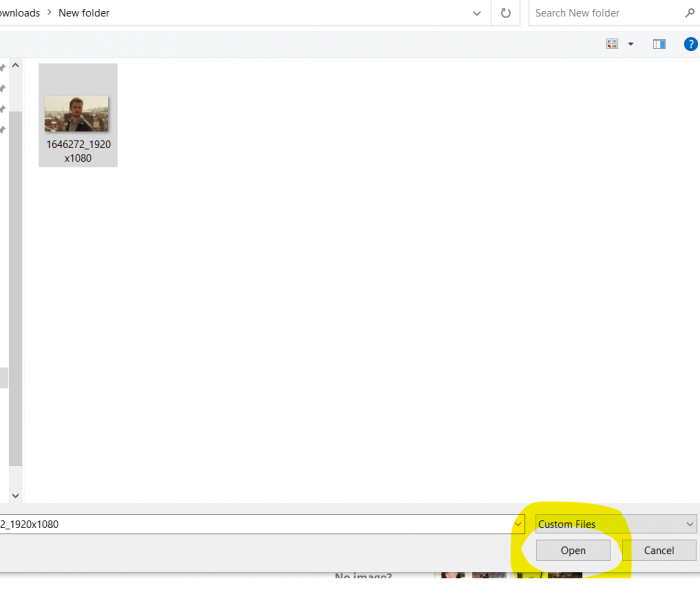Click the Cancel button
The height and width of the screenshot is (603, 700).
pos(659,550)
